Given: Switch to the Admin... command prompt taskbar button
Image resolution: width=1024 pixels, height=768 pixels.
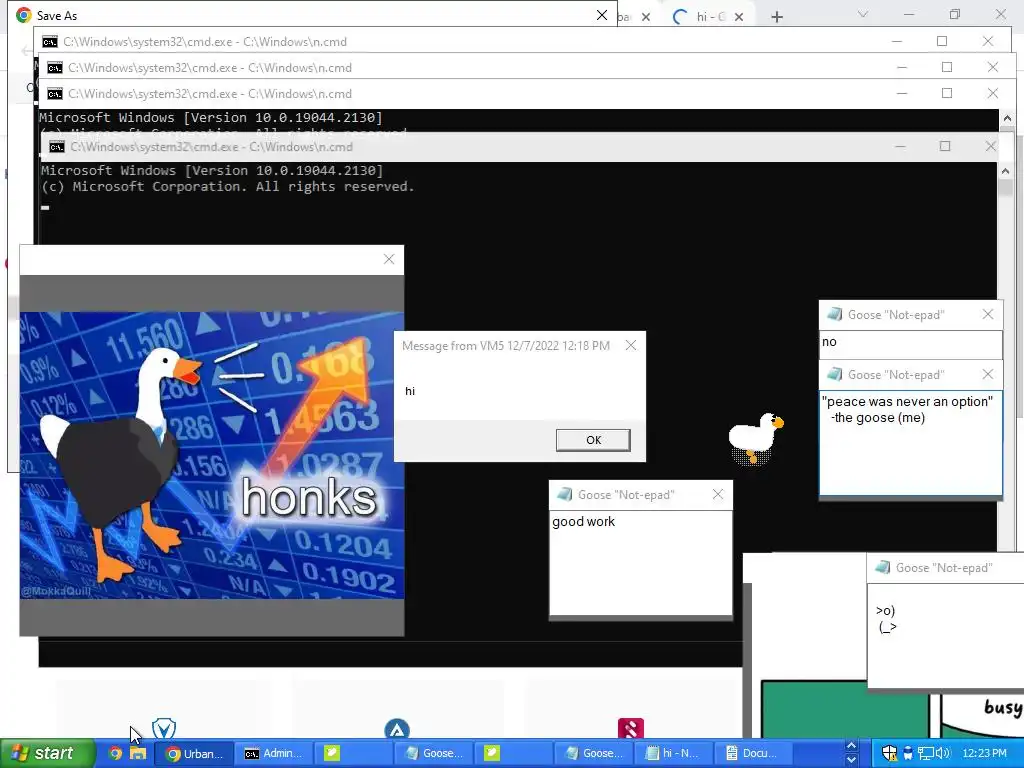Looking at the screenshot, I should tap(273, 753).
